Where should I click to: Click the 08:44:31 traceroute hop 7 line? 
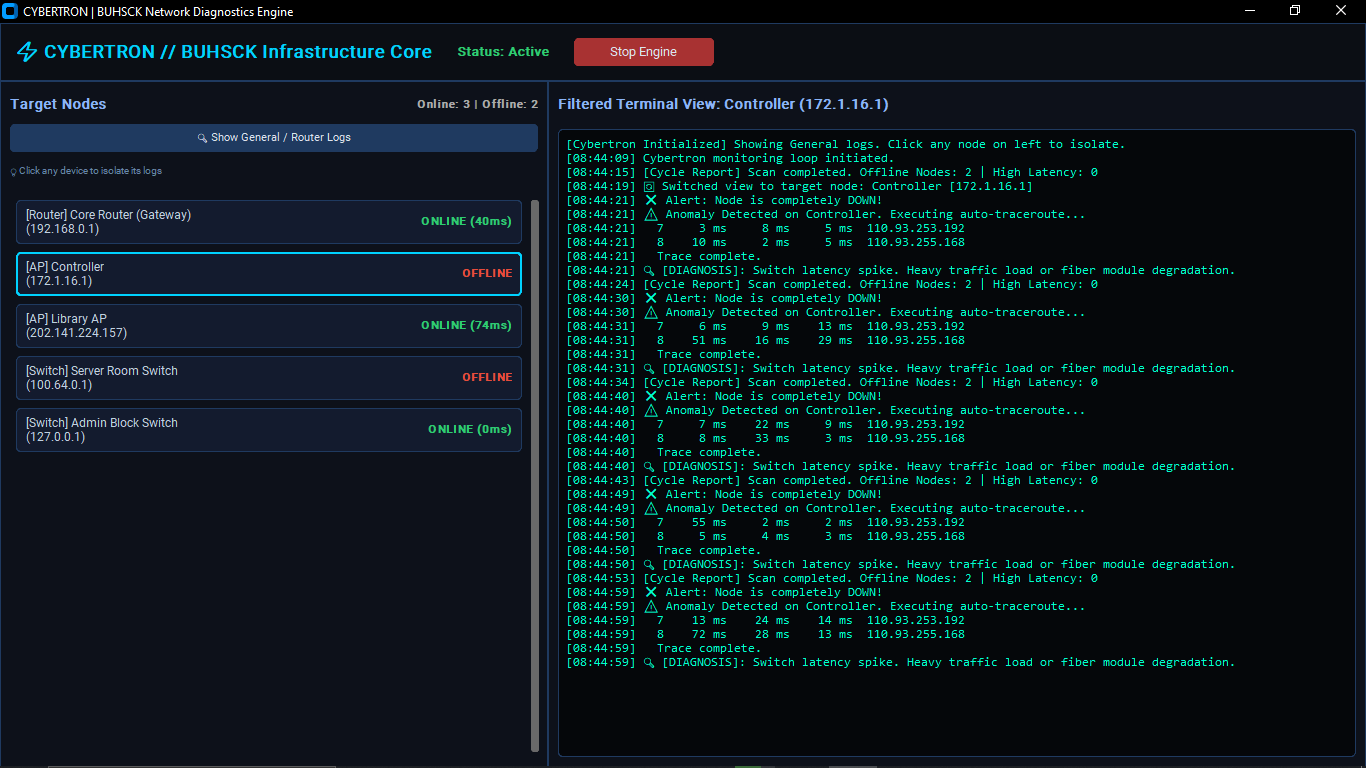pyautogui.click(x=765, y=326)
